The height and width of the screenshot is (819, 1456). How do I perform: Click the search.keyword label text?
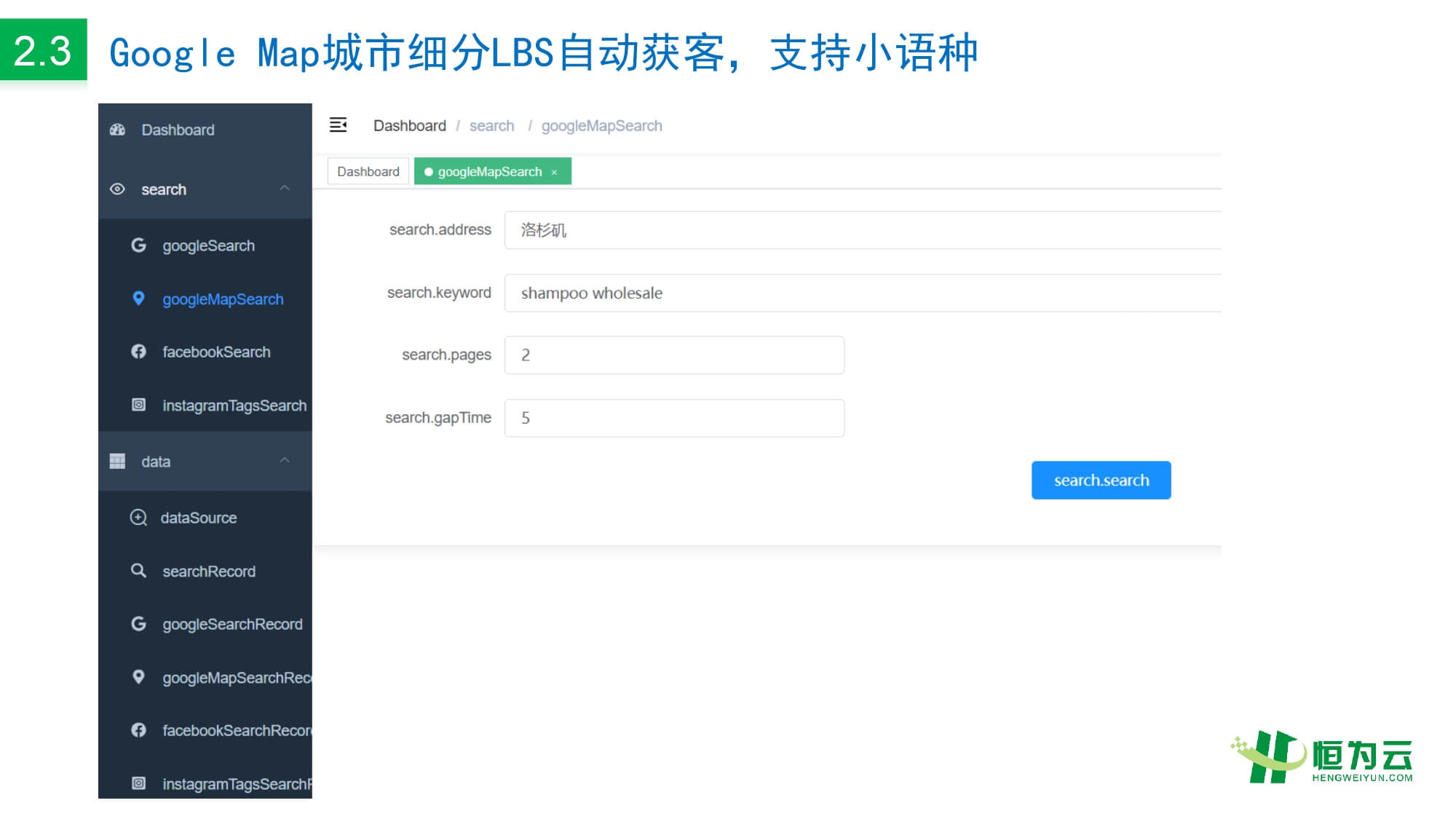(439, 293)
